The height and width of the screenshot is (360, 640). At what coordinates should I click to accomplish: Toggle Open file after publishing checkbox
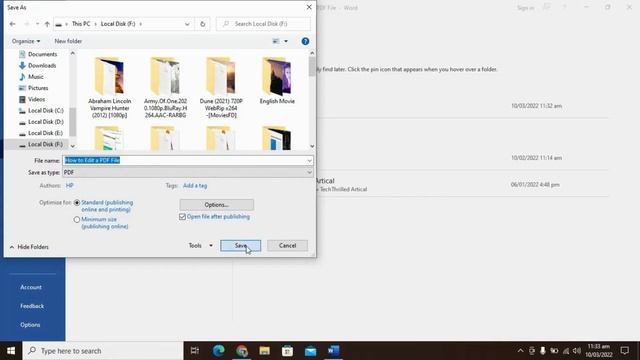tap(182, 217)
